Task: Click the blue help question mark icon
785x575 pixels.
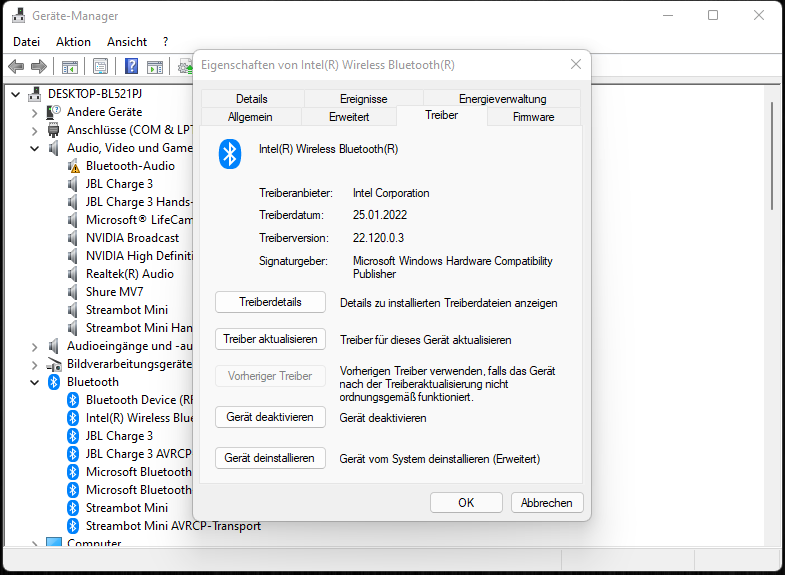Action: (x=131, y=66)
